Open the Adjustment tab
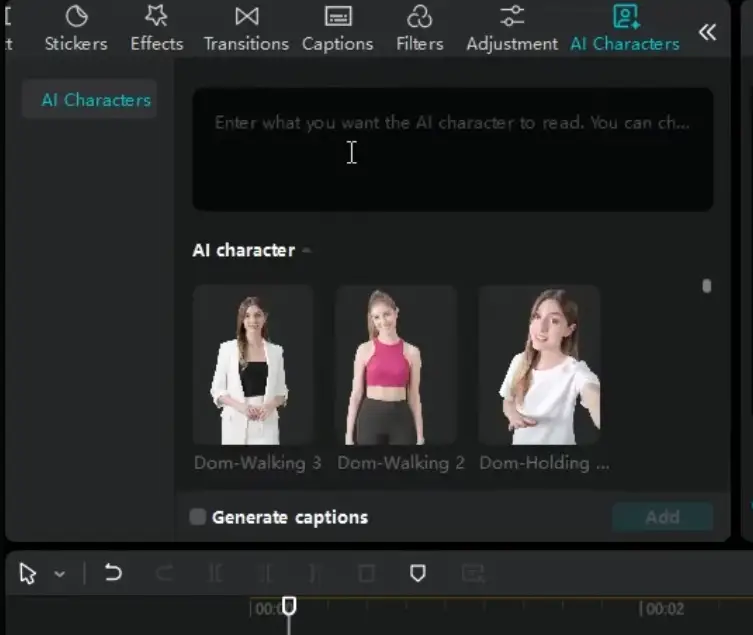 512,29
